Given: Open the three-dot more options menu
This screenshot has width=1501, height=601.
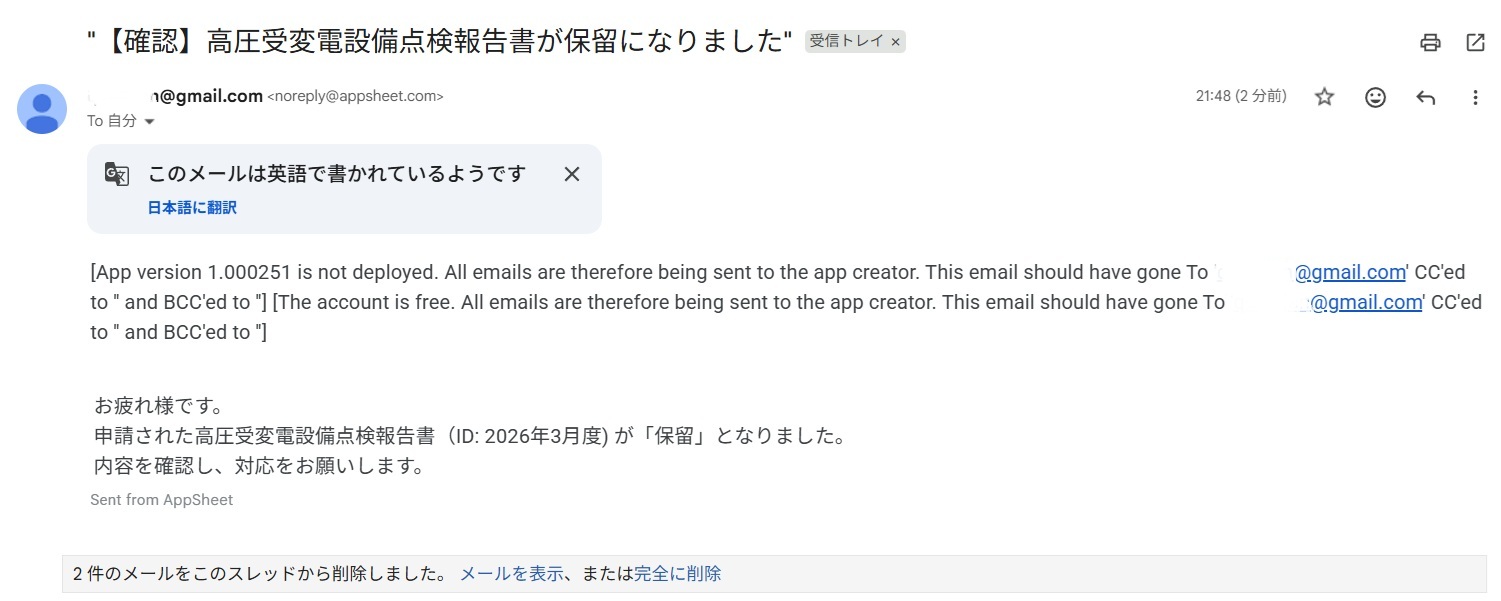Looking at the screenshot, I should point(1475,97).
